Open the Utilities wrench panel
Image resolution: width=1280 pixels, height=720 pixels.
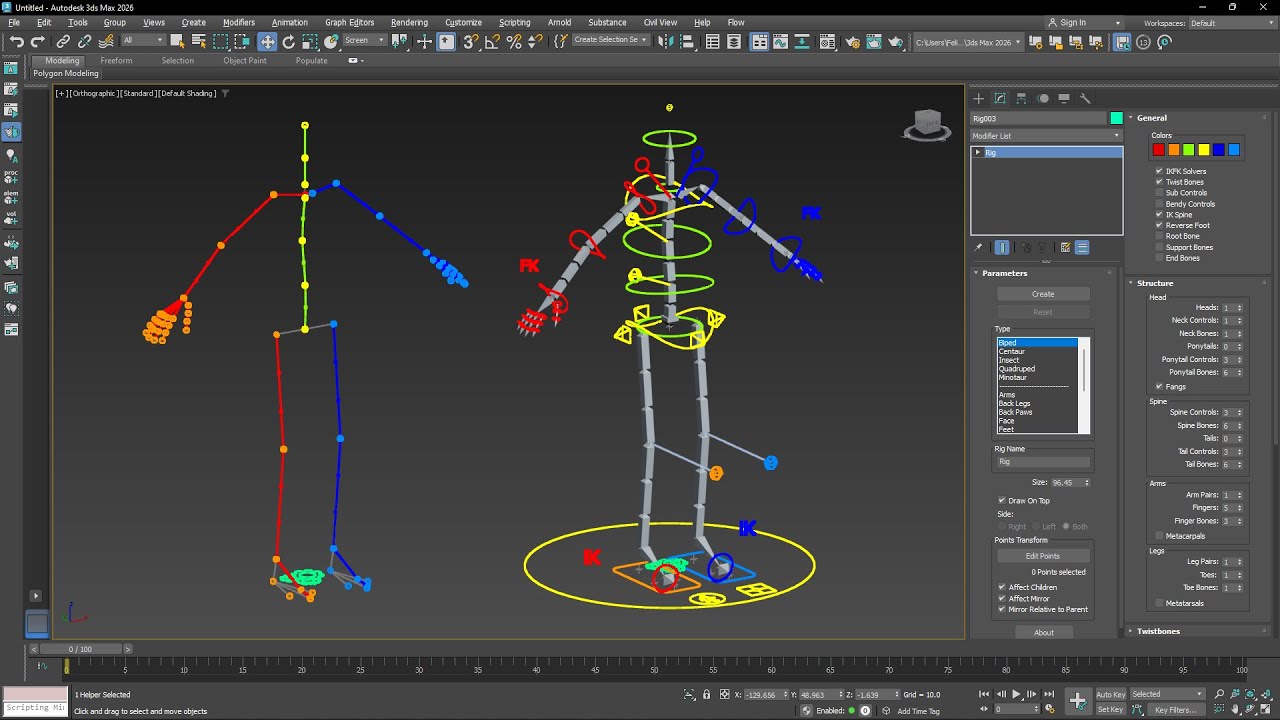1085,98
